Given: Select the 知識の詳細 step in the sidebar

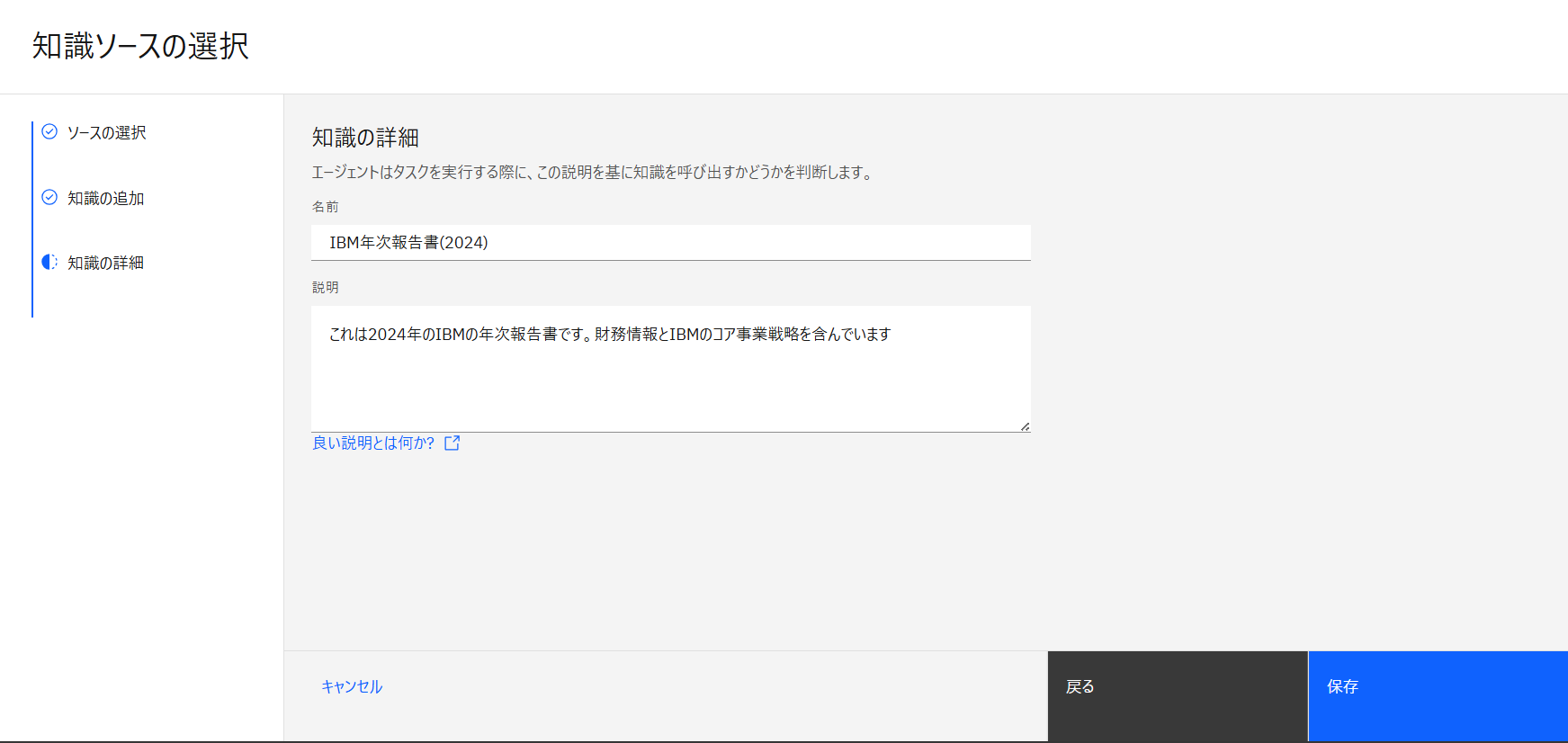Looking at the screenshot, I should click(x=105, y=263).
